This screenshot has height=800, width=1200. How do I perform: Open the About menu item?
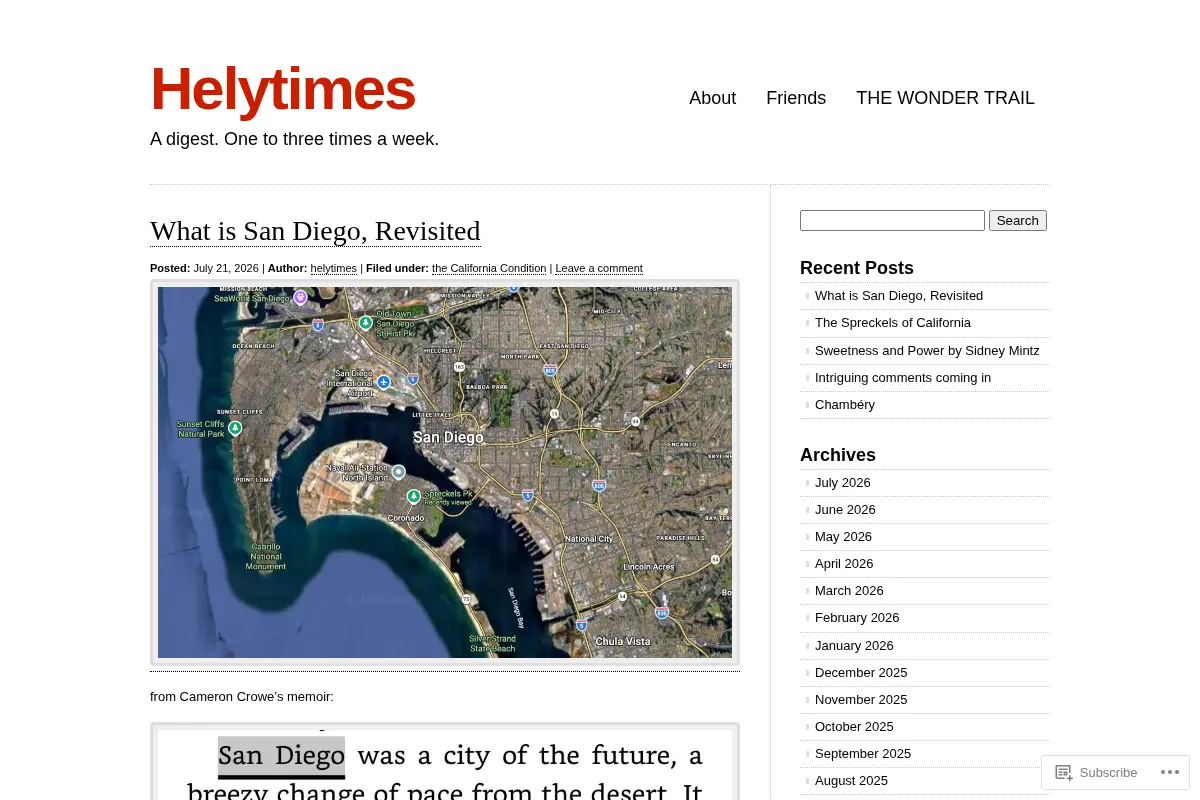[712, 98]
